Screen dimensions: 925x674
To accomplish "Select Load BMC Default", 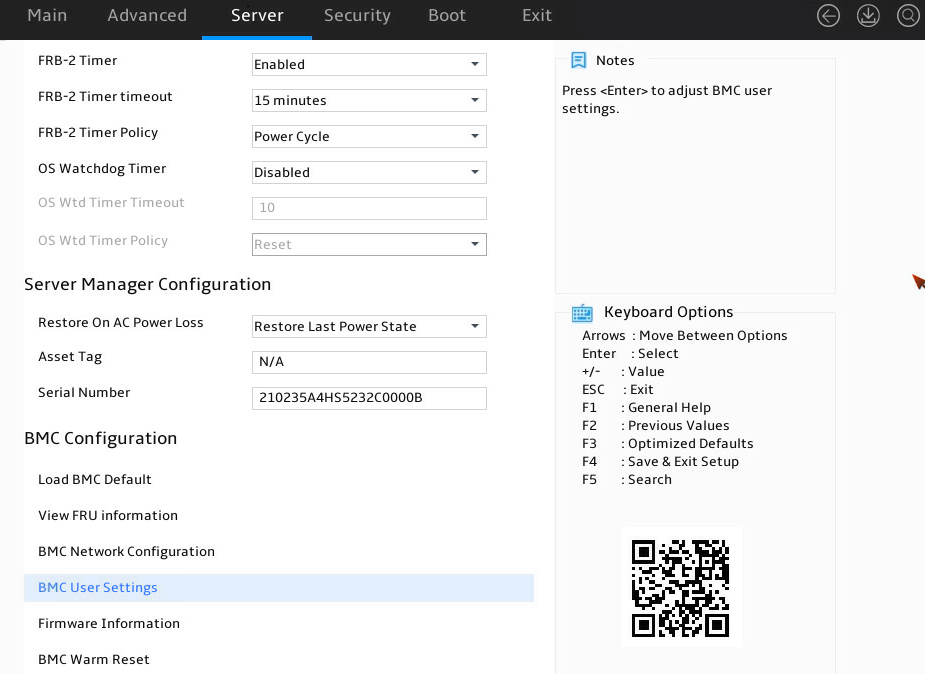I will tap(95, 479).
